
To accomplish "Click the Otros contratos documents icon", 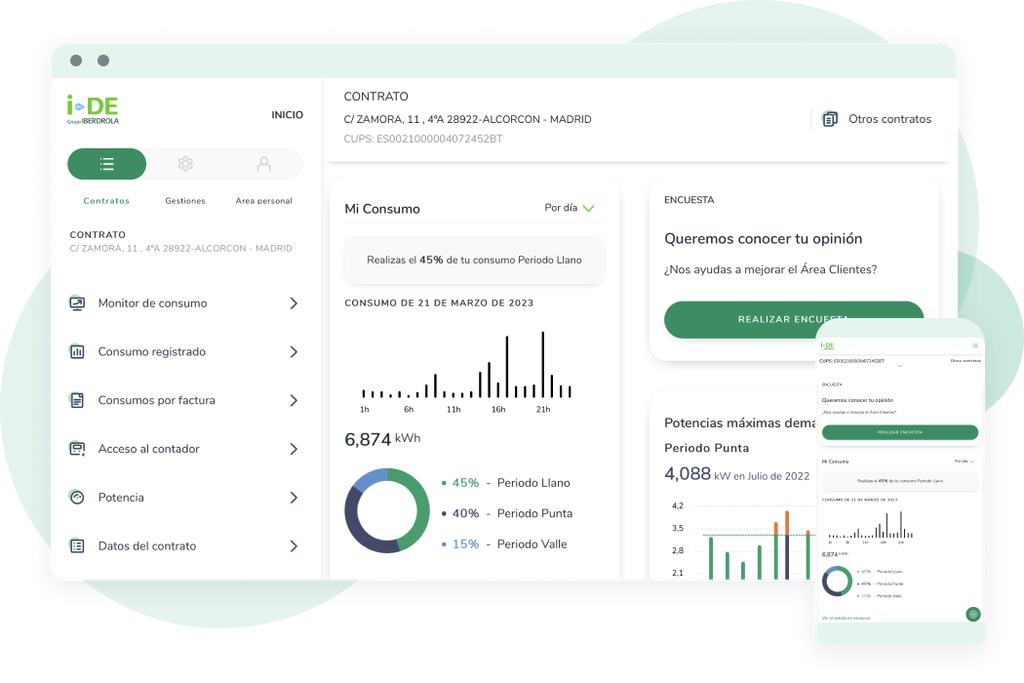I will click(x=829, y=119).
